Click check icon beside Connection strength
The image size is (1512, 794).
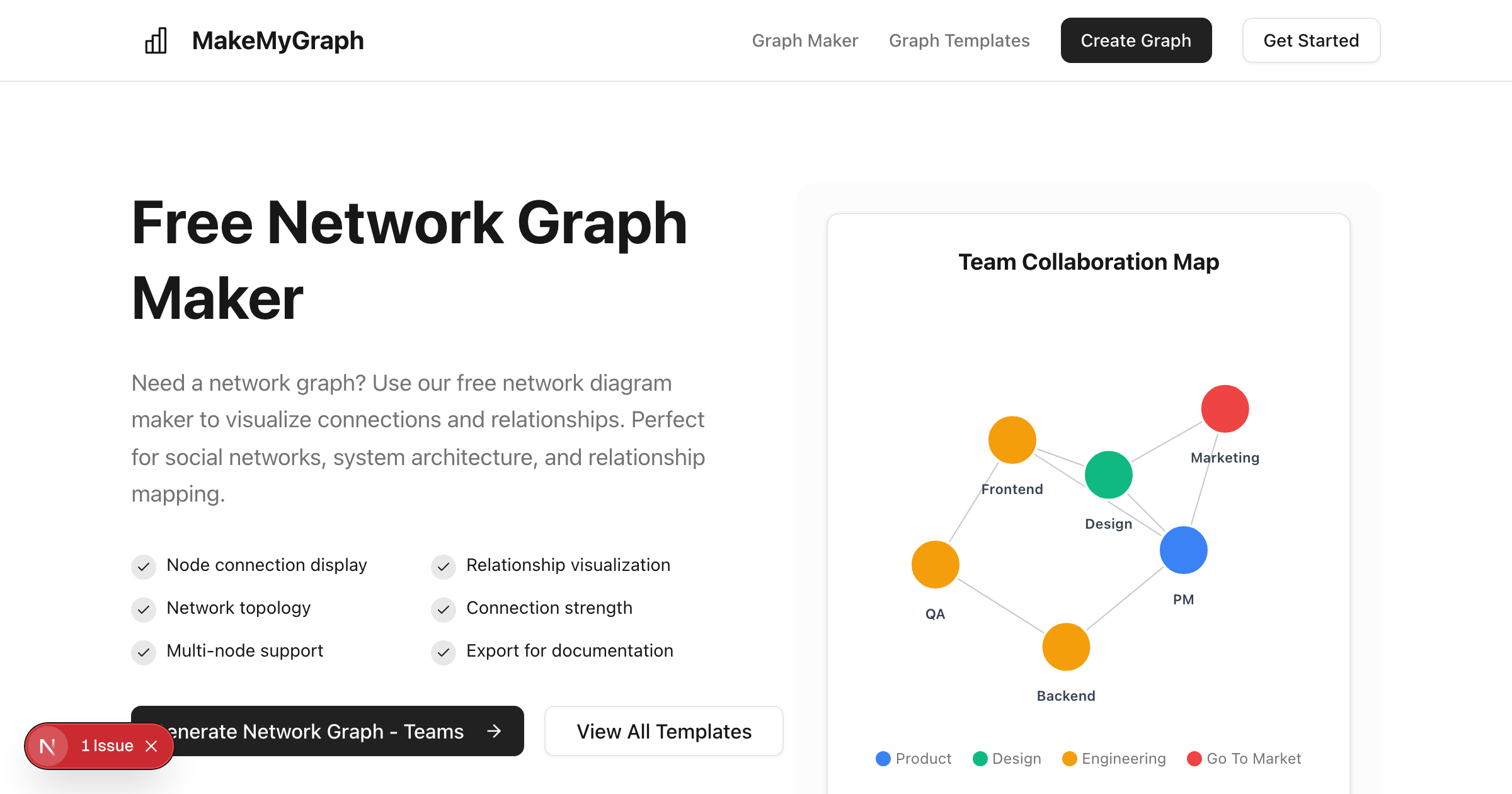(444, 610)
